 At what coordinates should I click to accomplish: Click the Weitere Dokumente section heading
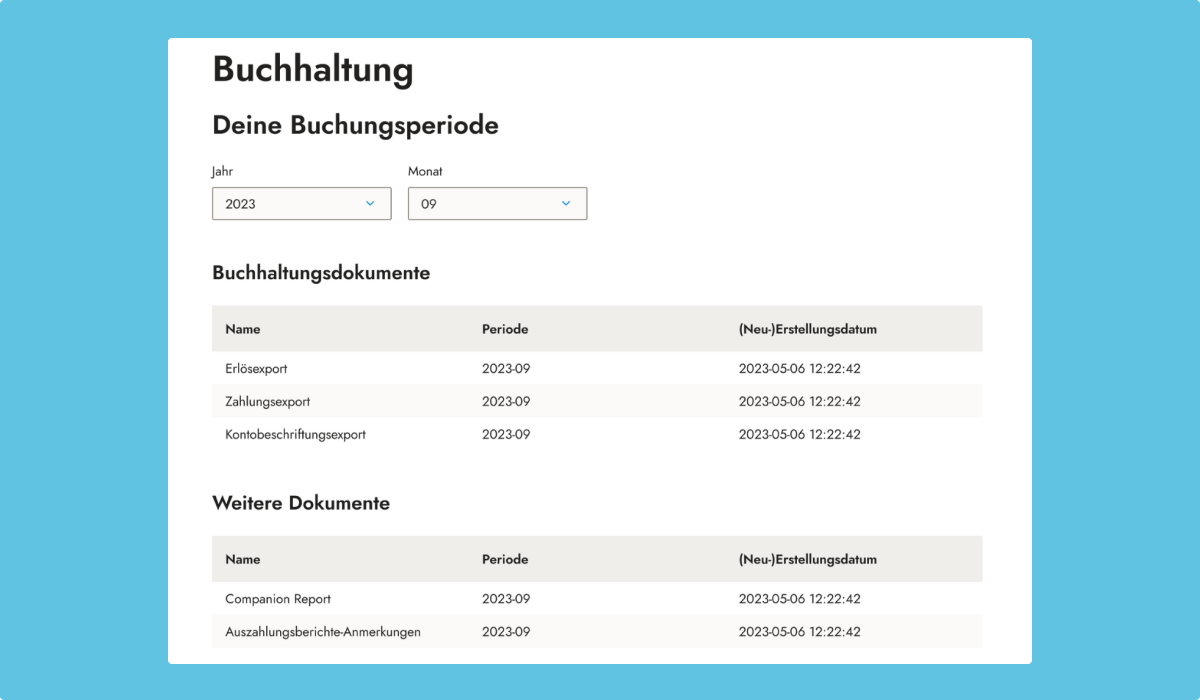301,503
